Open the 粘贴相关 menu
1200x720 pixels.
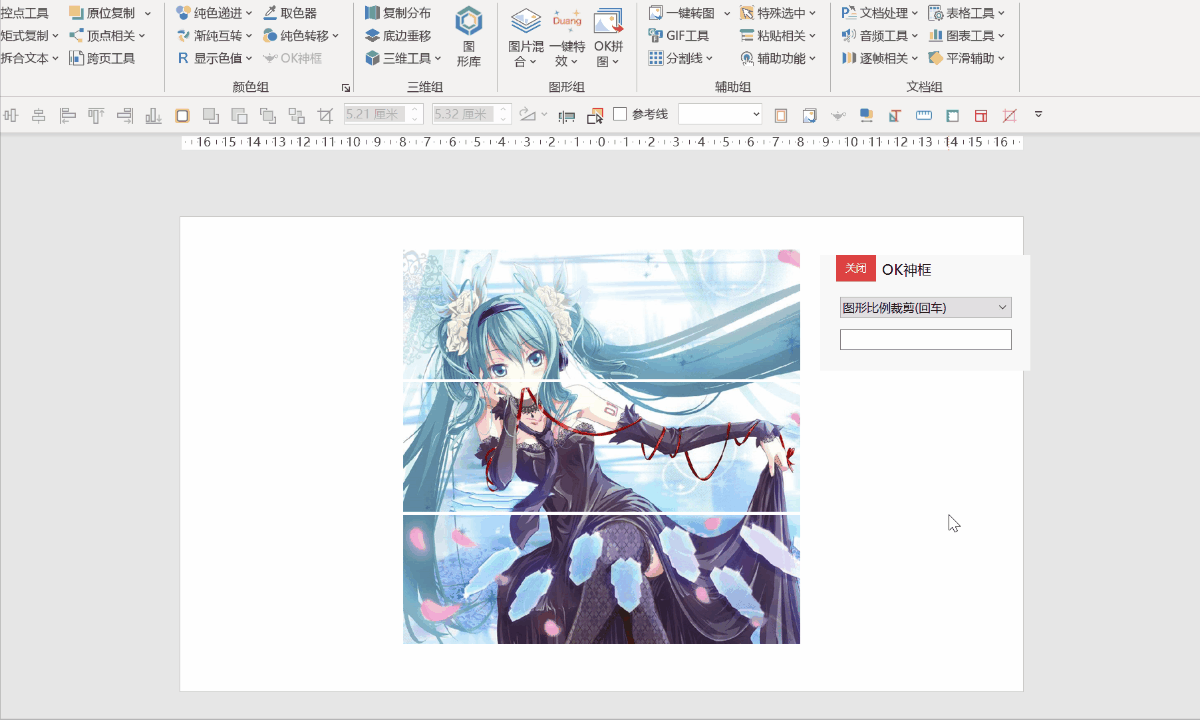click(778, 36)
